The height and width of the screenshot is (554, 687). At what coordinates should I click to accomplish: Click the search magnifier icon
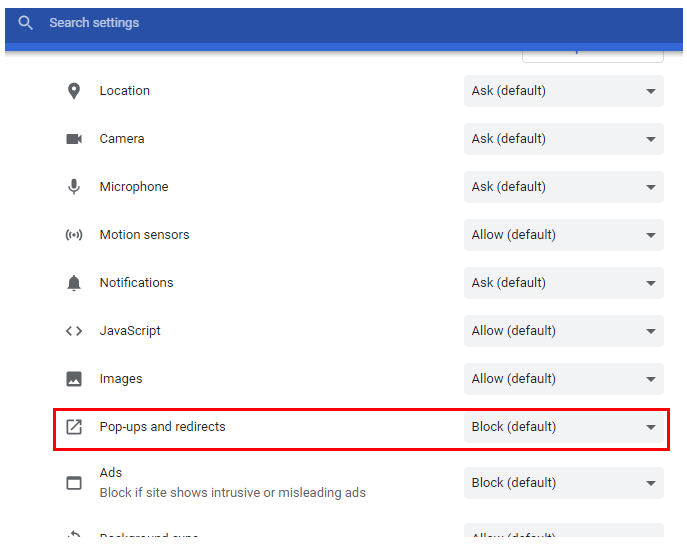(26, 23)
